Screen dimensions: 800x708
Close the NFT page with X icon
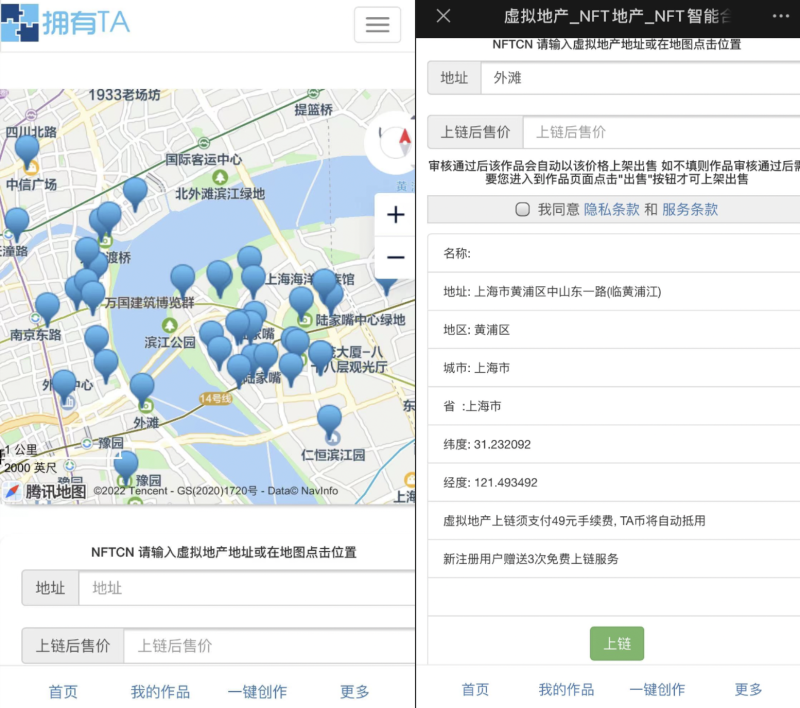pyautogui.click(x=443, y=16)
